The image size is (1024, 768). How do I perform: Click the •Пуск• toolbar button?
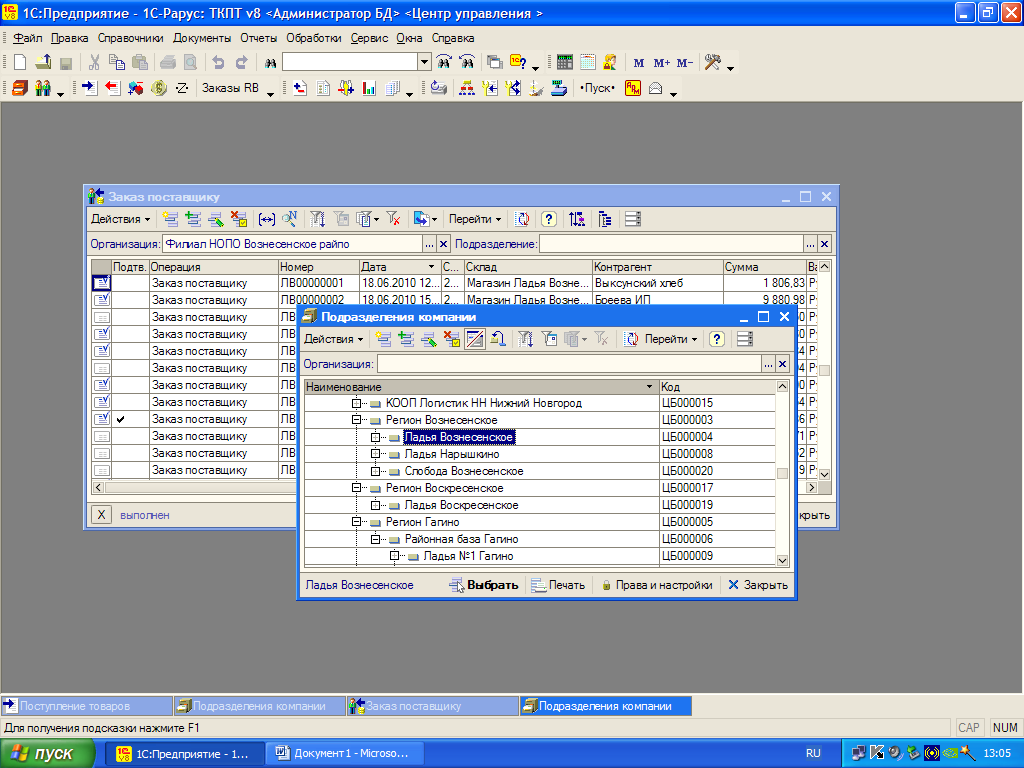(597, 88)
